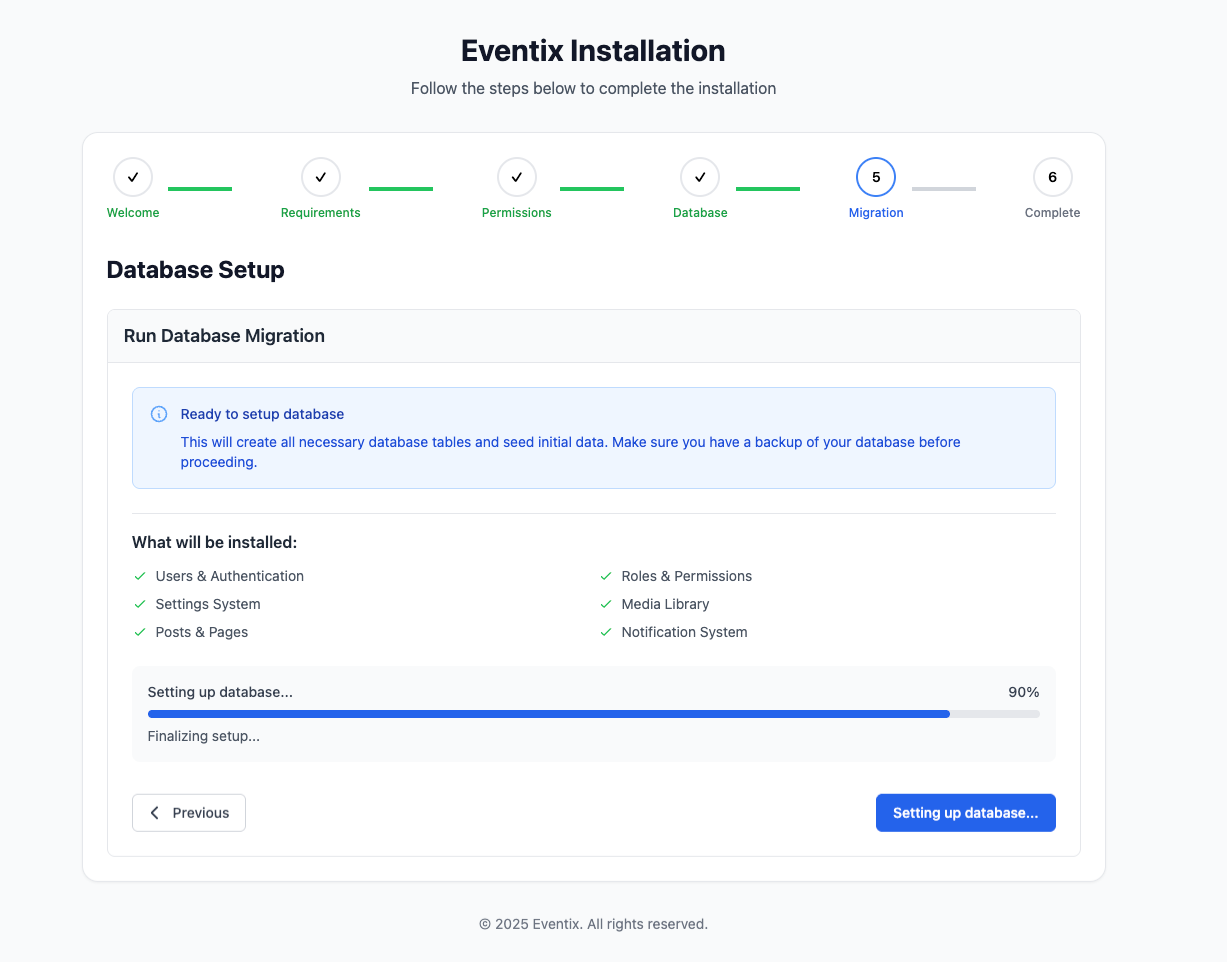Click the Permissions step checkmark circle

[x=517, y=176]
